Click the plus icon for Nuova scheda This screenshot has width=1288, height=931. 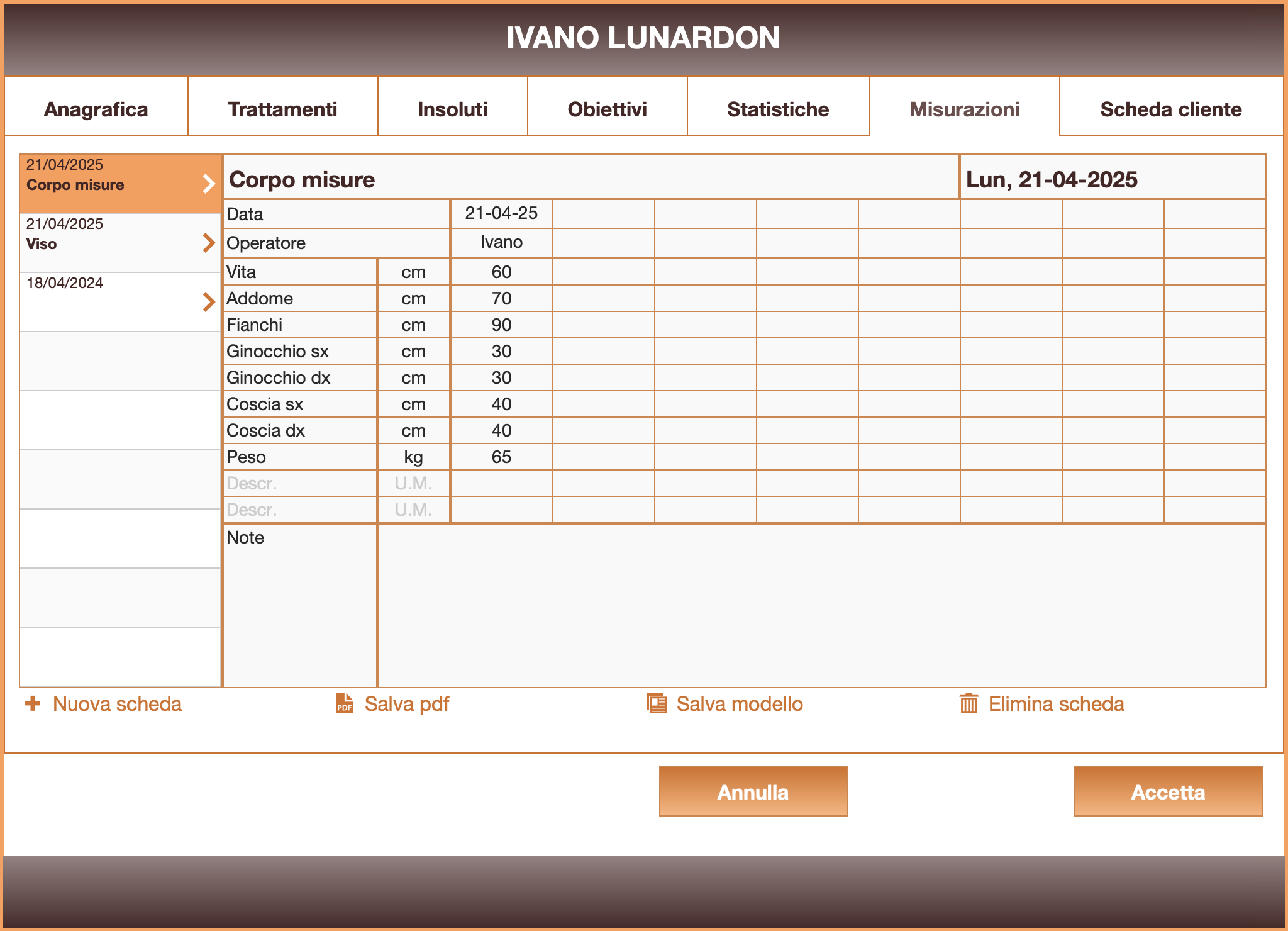33,703
